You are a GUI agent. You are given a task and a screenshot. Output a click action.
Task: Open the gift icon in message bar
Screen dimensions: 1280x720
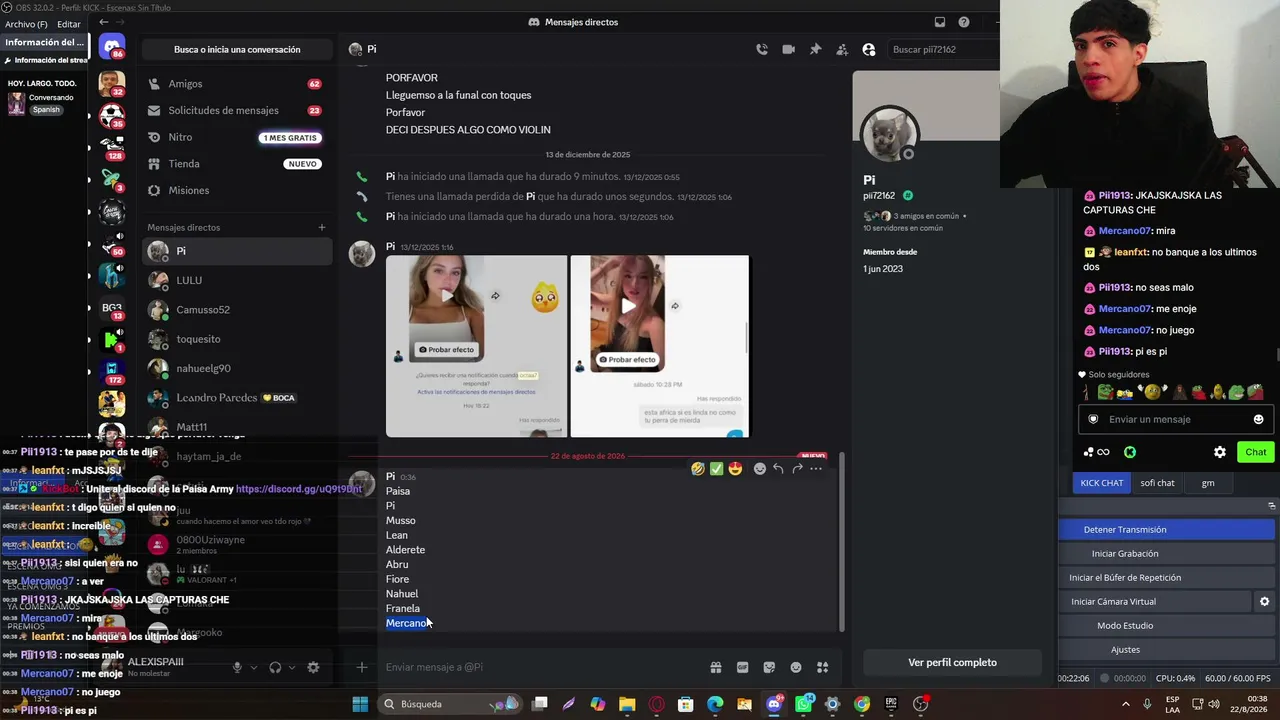[716, 667]
